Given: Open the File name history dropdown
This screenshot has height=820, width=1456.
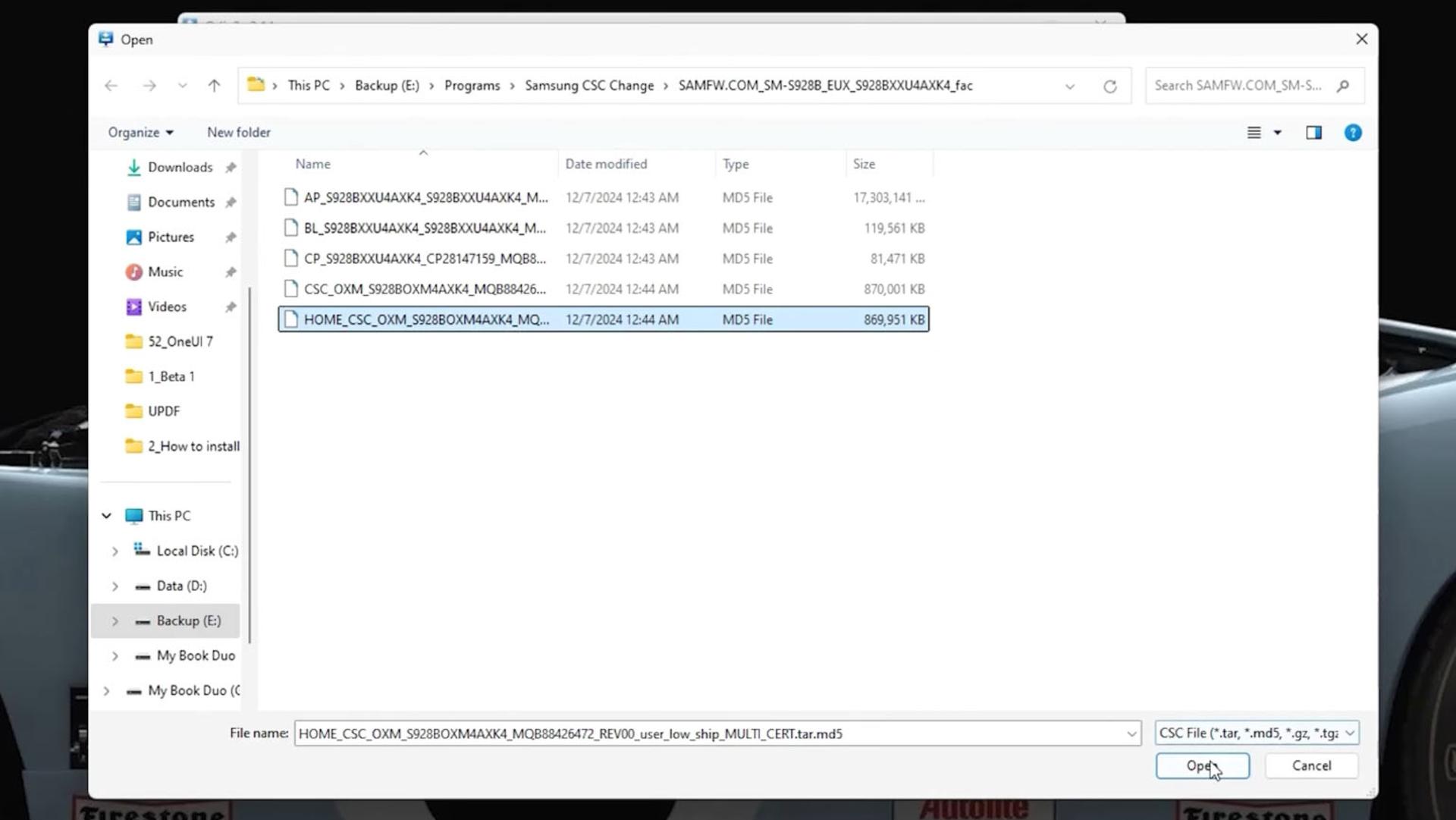Looking at the screenshot, I should click(1131, 734).
